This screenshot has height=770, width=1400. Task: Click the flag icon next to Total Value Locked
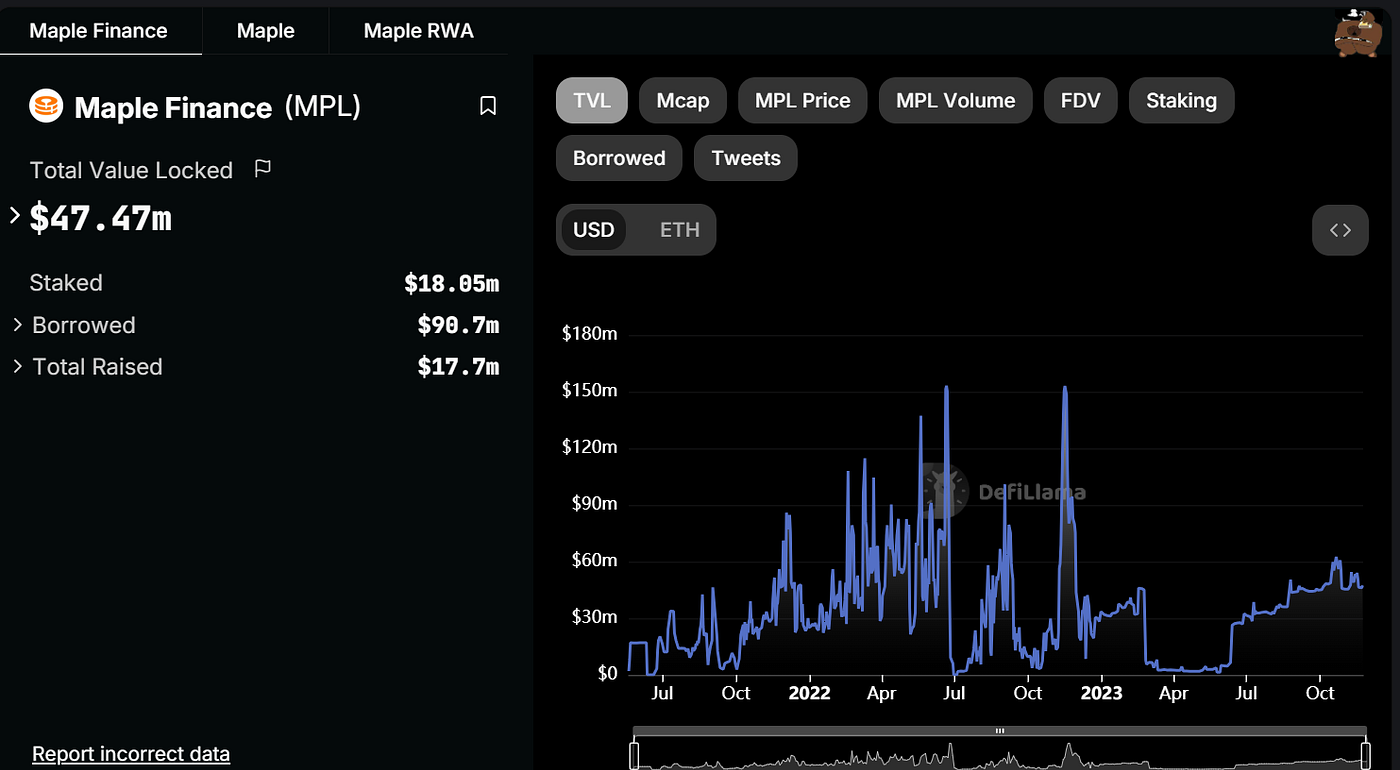tap(262, 169)
